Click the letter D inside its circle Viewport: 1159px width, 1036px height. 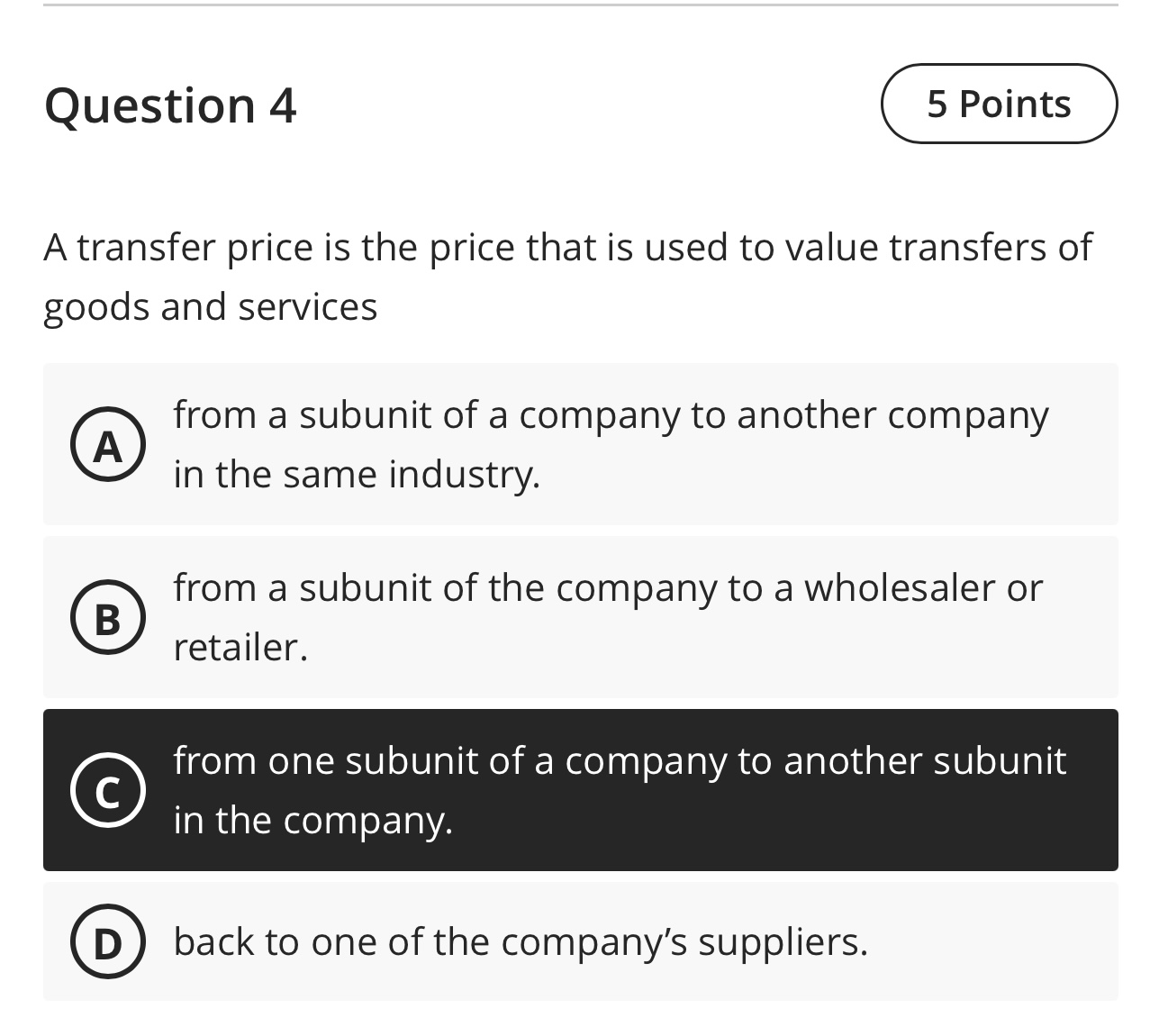(x=108, y=943)
